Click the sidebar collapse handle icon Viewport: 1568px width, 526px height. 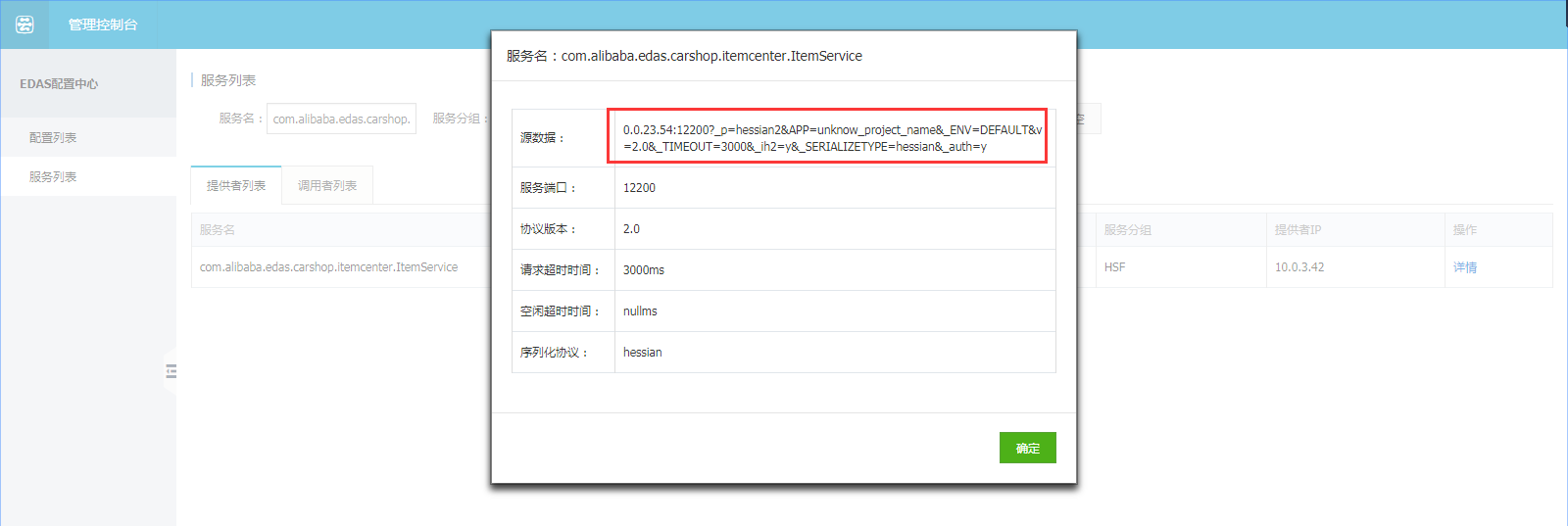(x=171, y=371)
